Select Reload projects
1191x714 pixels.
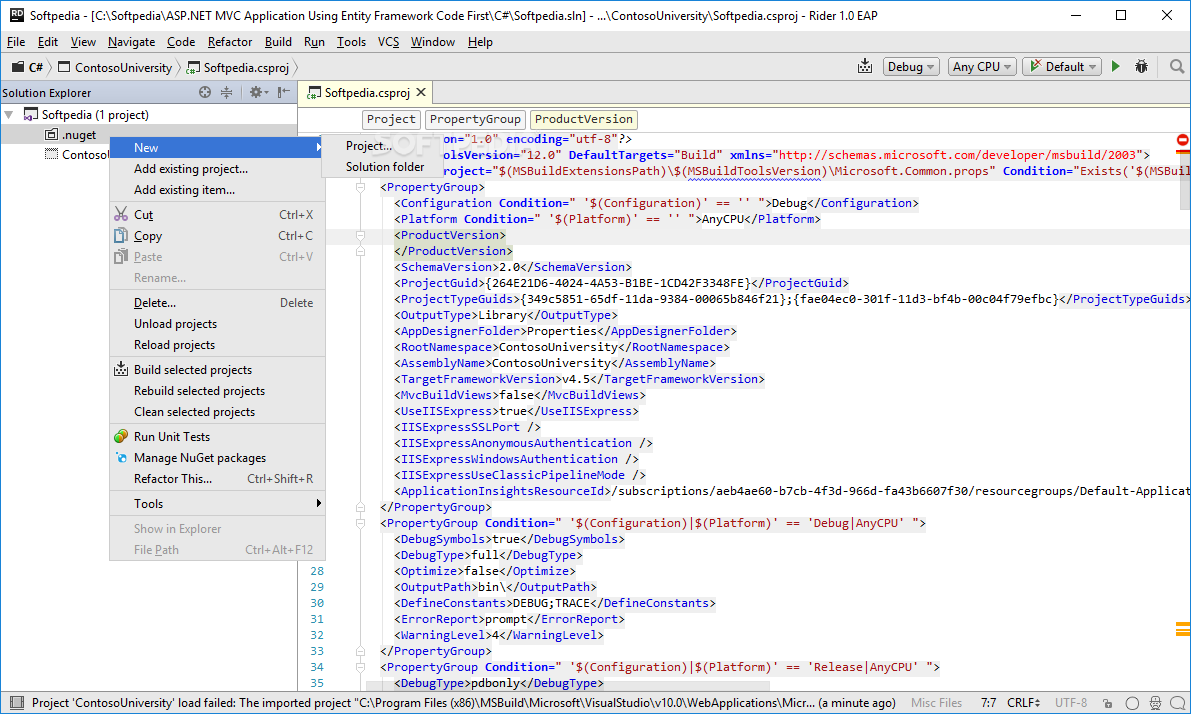click(217, 345)
